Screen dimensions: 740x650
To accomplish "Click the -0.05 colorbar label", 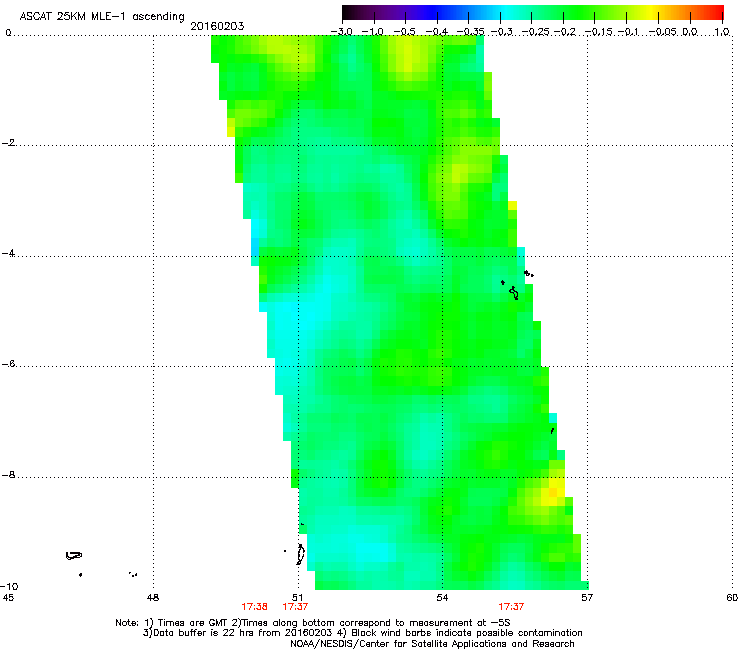I will pos(663,32).
